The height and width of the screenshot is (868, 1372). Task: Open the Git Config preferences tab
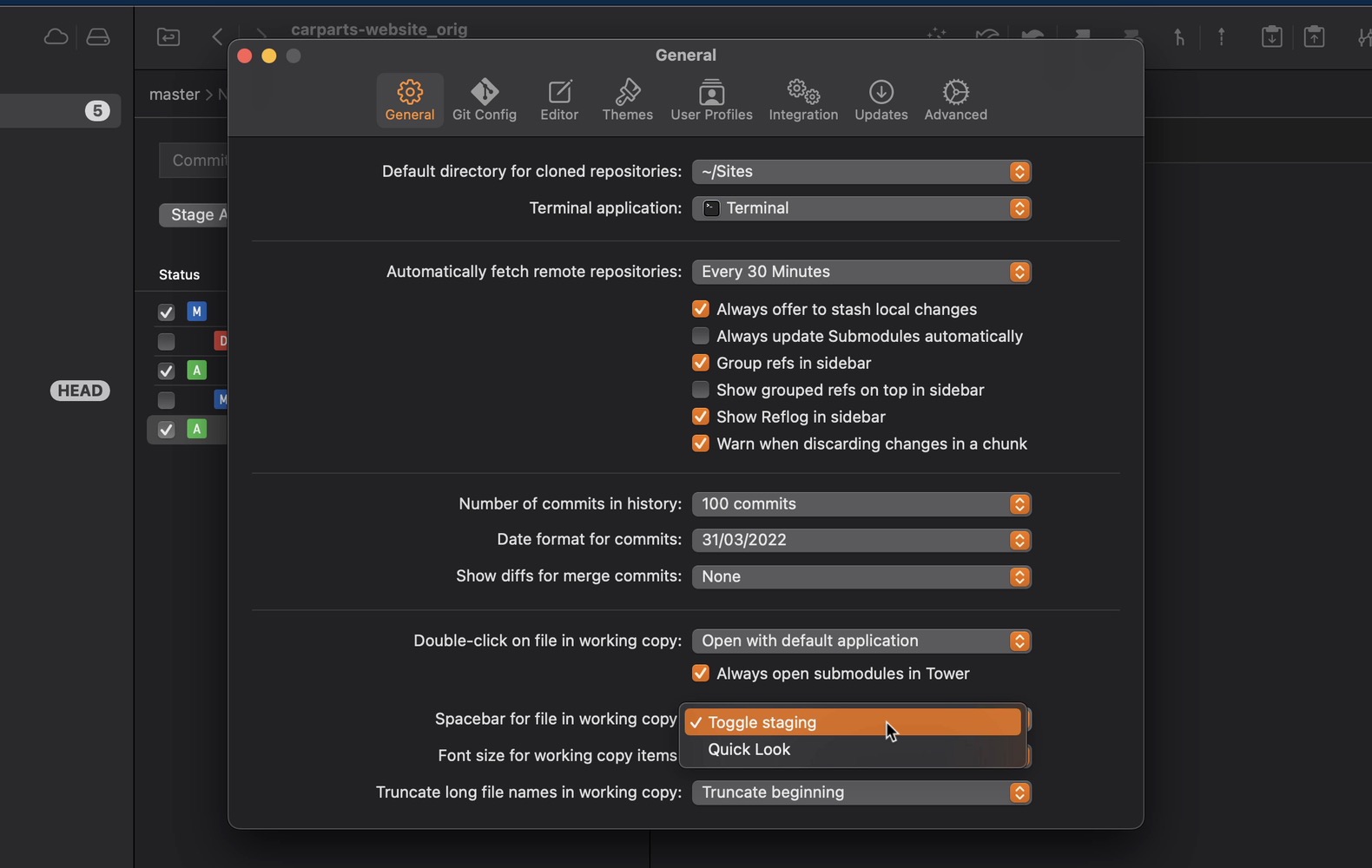coord(484,100)
